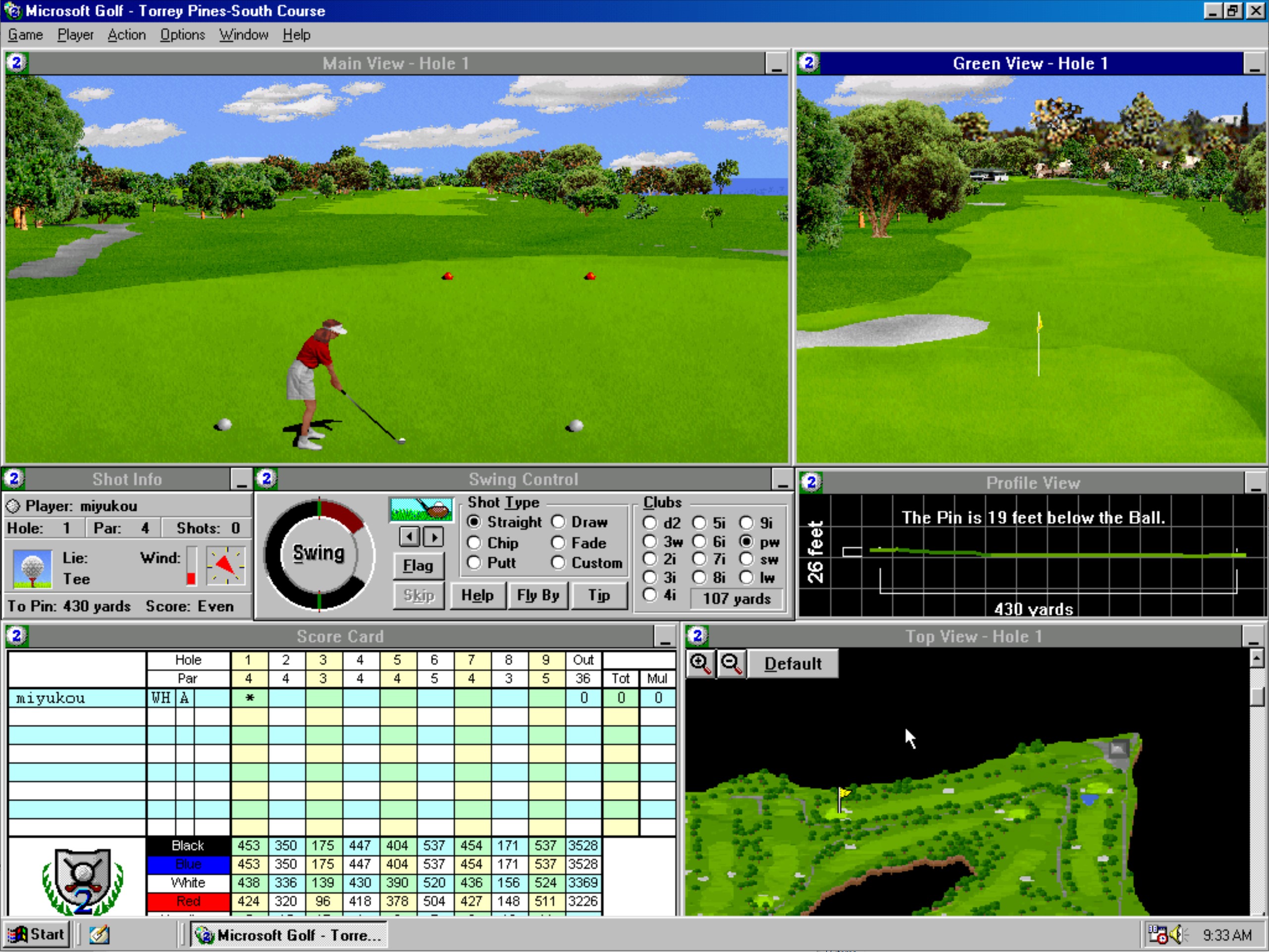The image size is (1269, 952).
Task: Click the red wind strength bar
Action: click(x=191, y=578)
